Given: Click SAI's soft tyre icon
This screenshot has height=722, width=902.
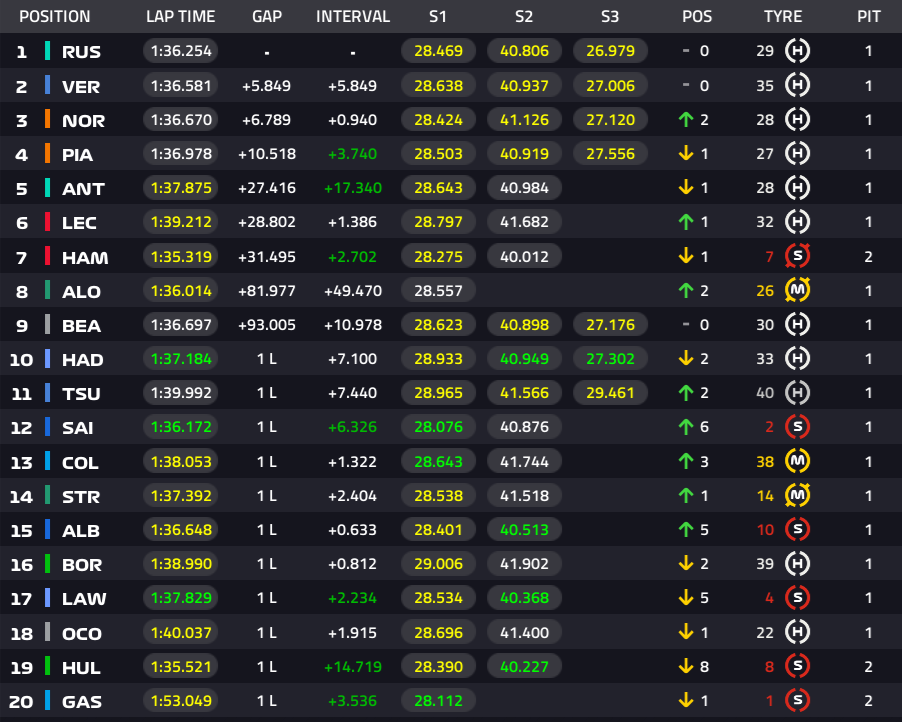Looking at the screenshot, I should 797,427.
